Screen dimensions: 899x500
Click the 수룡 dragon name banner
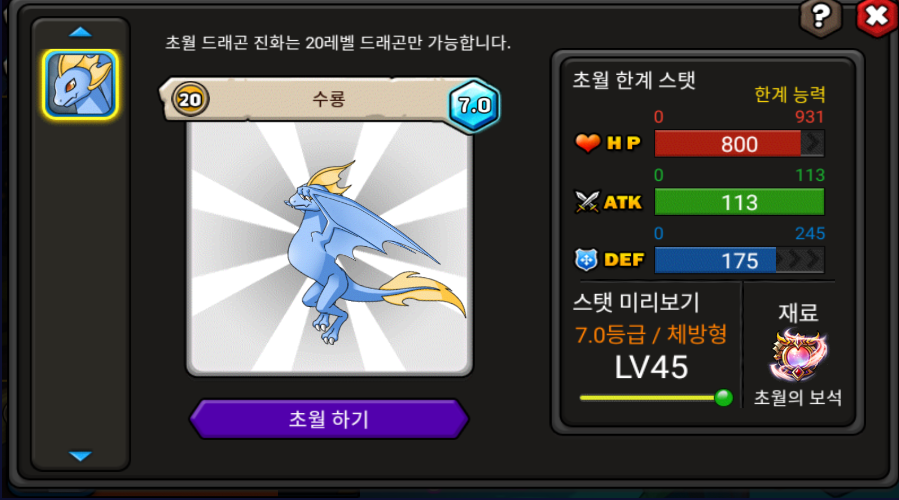coord(329,99)
